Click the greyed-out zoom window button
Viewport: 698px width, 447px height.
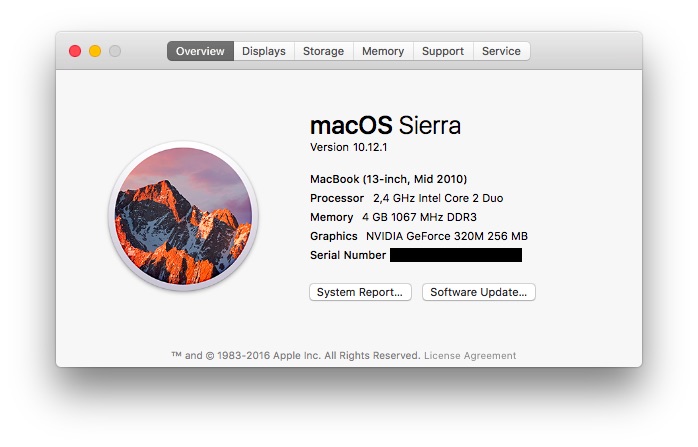[115, 51]
